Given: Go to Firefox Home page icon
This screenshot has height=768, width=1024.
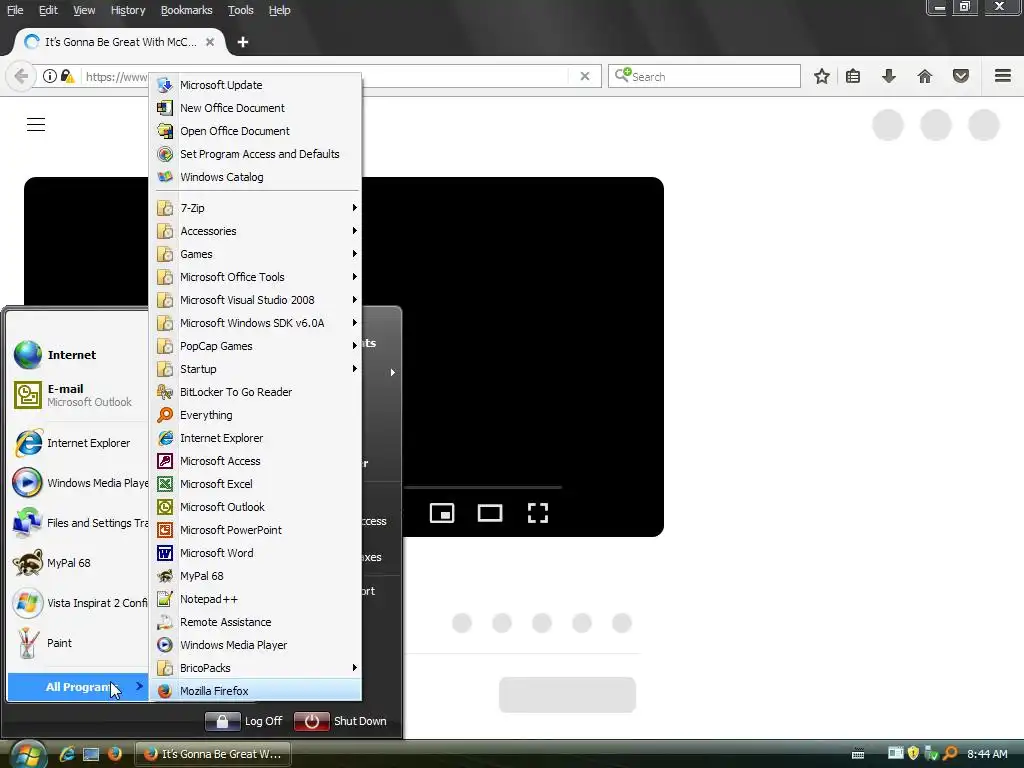Looking at the screenshot, I should (x=925, y=76).
